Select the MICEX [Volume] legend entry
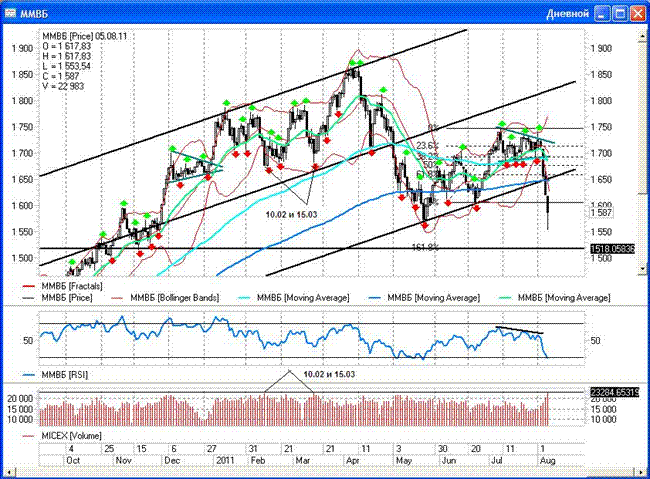650x479 pixels. click(x=62, y=435)
